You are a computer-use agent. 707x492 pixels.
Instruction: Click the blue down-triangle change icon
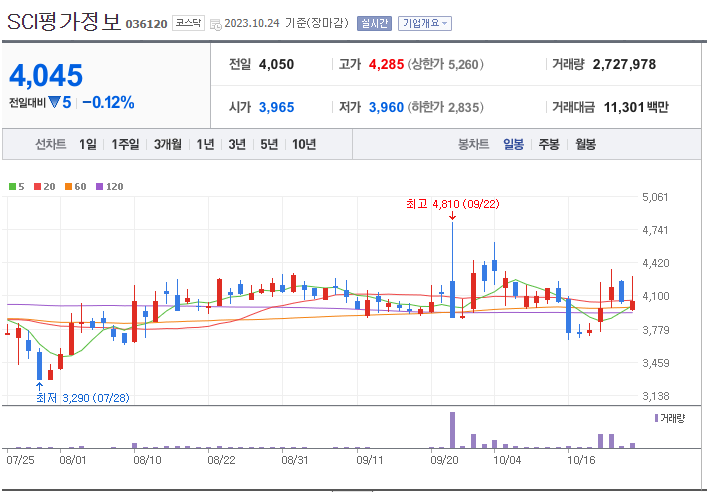tap(54, 103)
